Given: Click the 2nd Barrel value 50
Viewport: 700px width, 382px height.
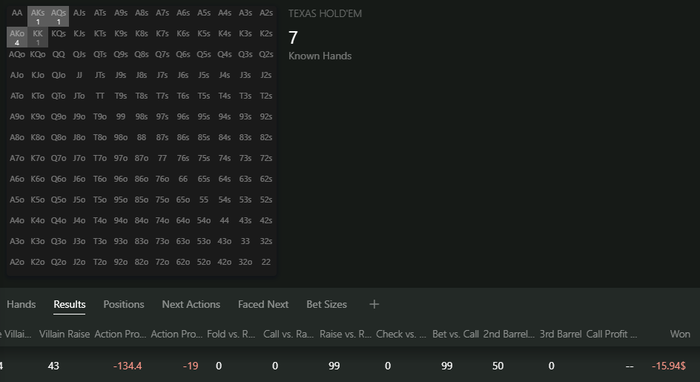Looking at the screenshot, I should [498, 366].
